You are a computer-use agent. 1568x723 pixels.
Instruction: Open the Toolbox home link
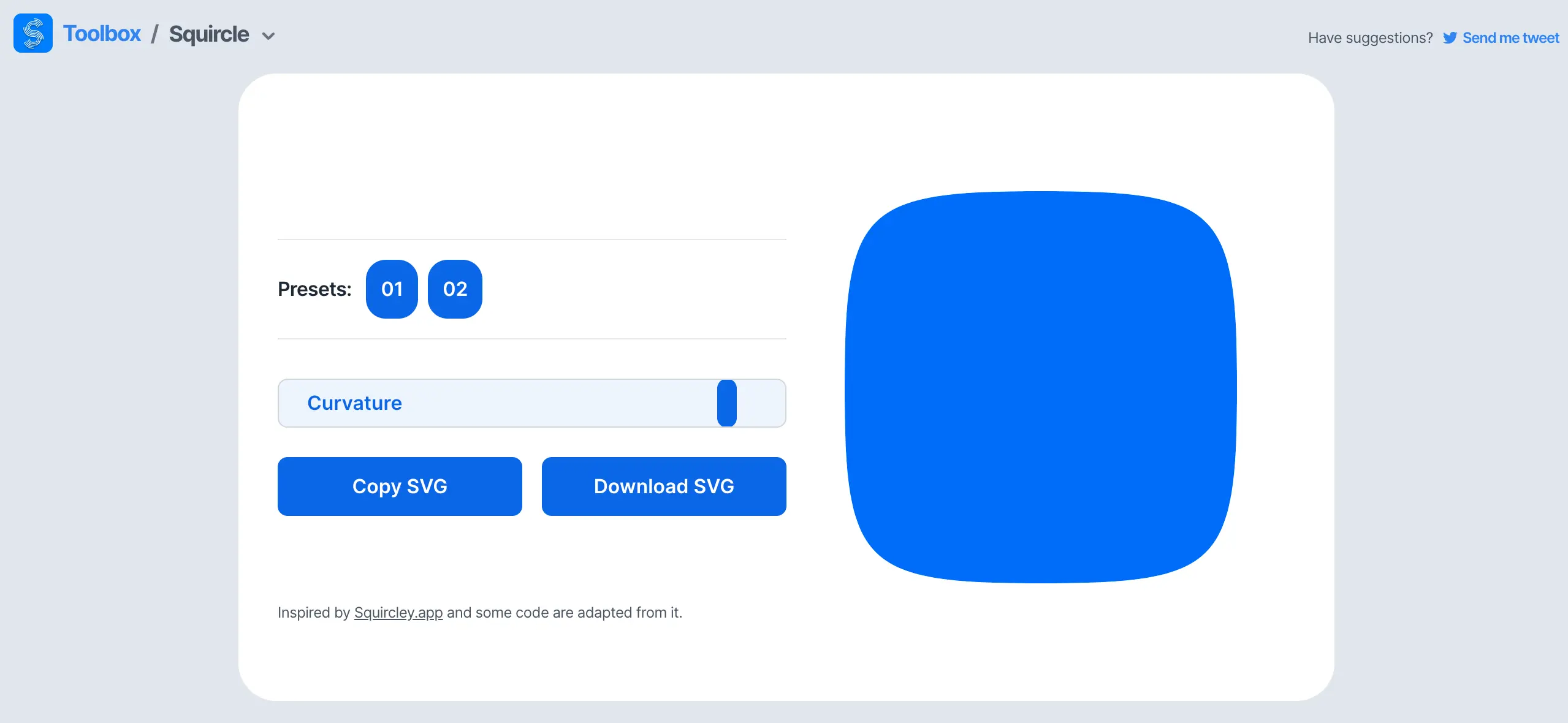click(102, 34)
